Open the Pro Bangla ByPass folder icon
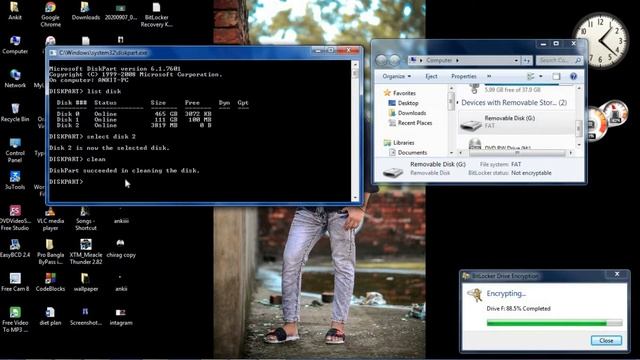 pos(50,252)
